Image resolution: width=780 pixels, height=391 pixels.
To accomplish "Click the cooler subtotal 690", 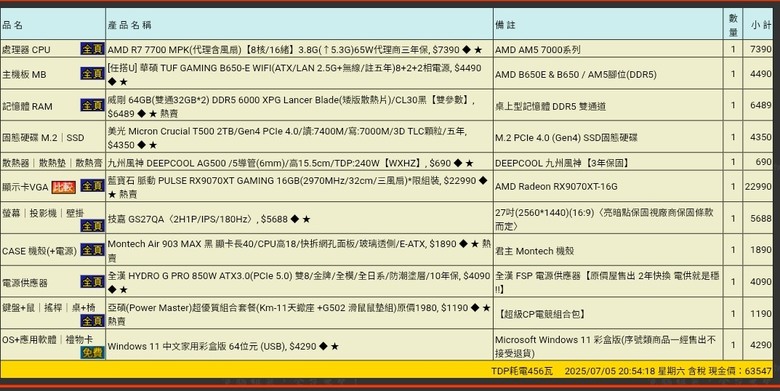I will (764, 162).
